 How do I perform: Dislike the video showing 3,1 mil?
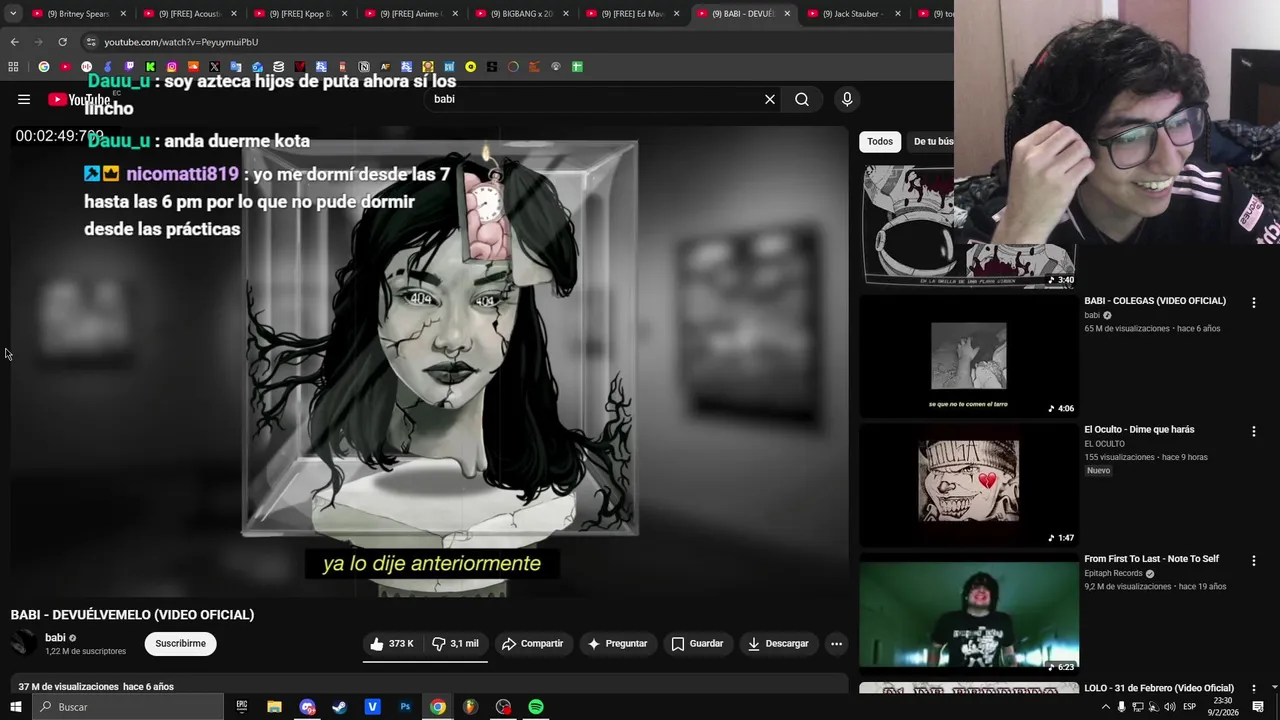(x=455, y=644)
